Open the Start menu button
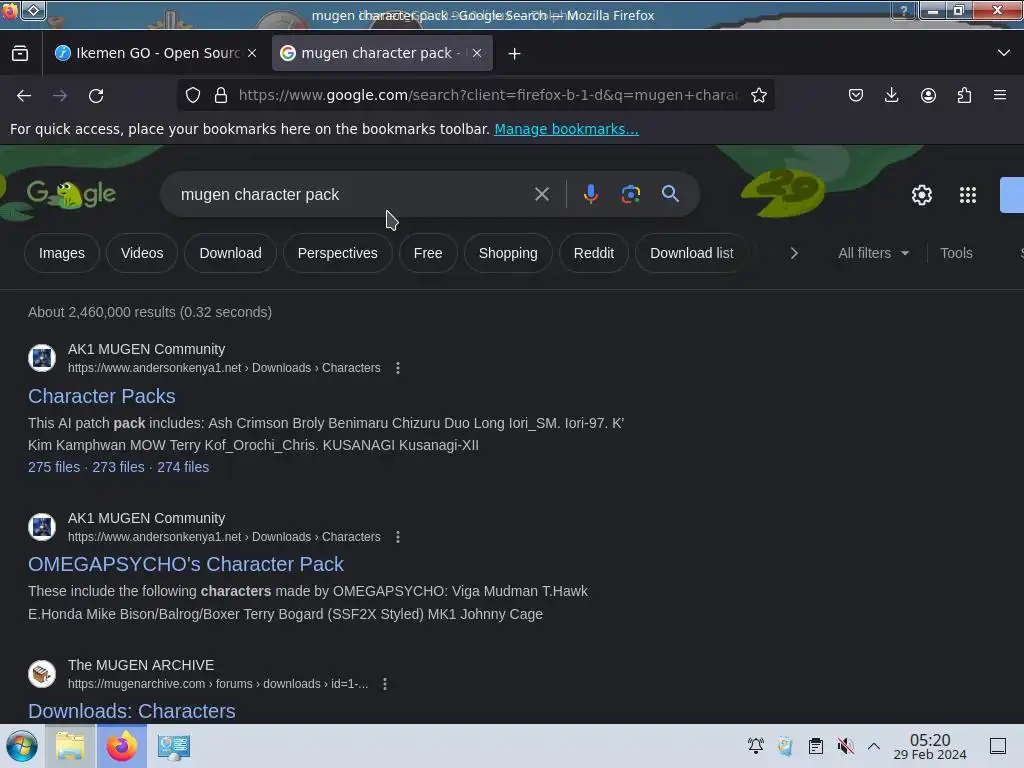The image size is (1024, 768). 22,746
